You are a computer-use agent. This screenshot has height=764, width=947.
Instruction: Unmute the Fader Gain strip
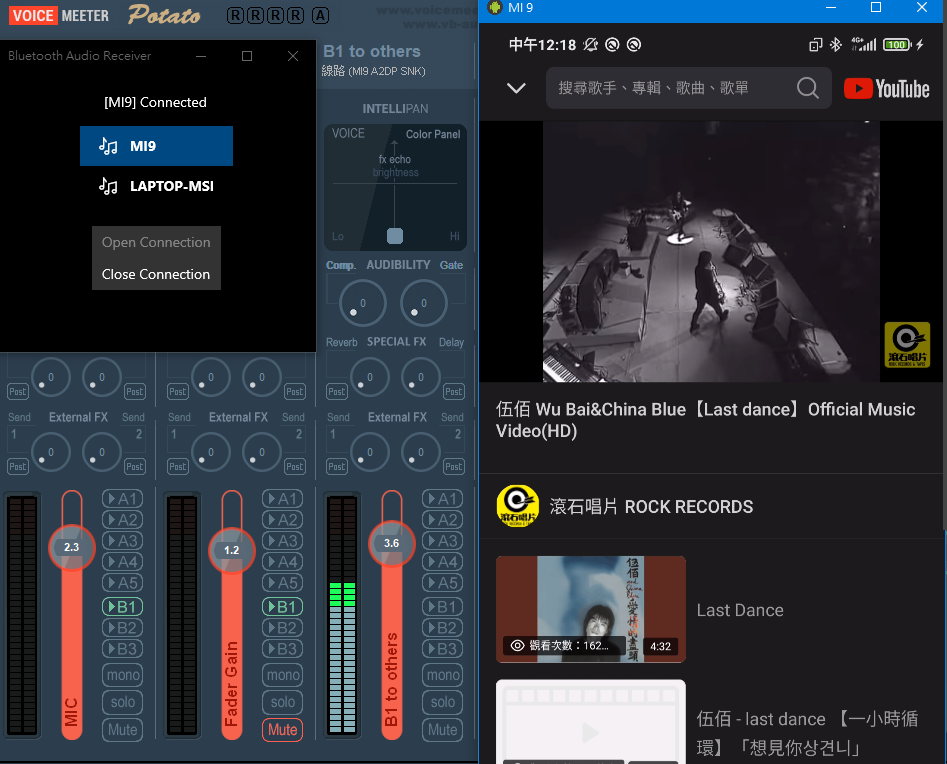tap(283, 730)
